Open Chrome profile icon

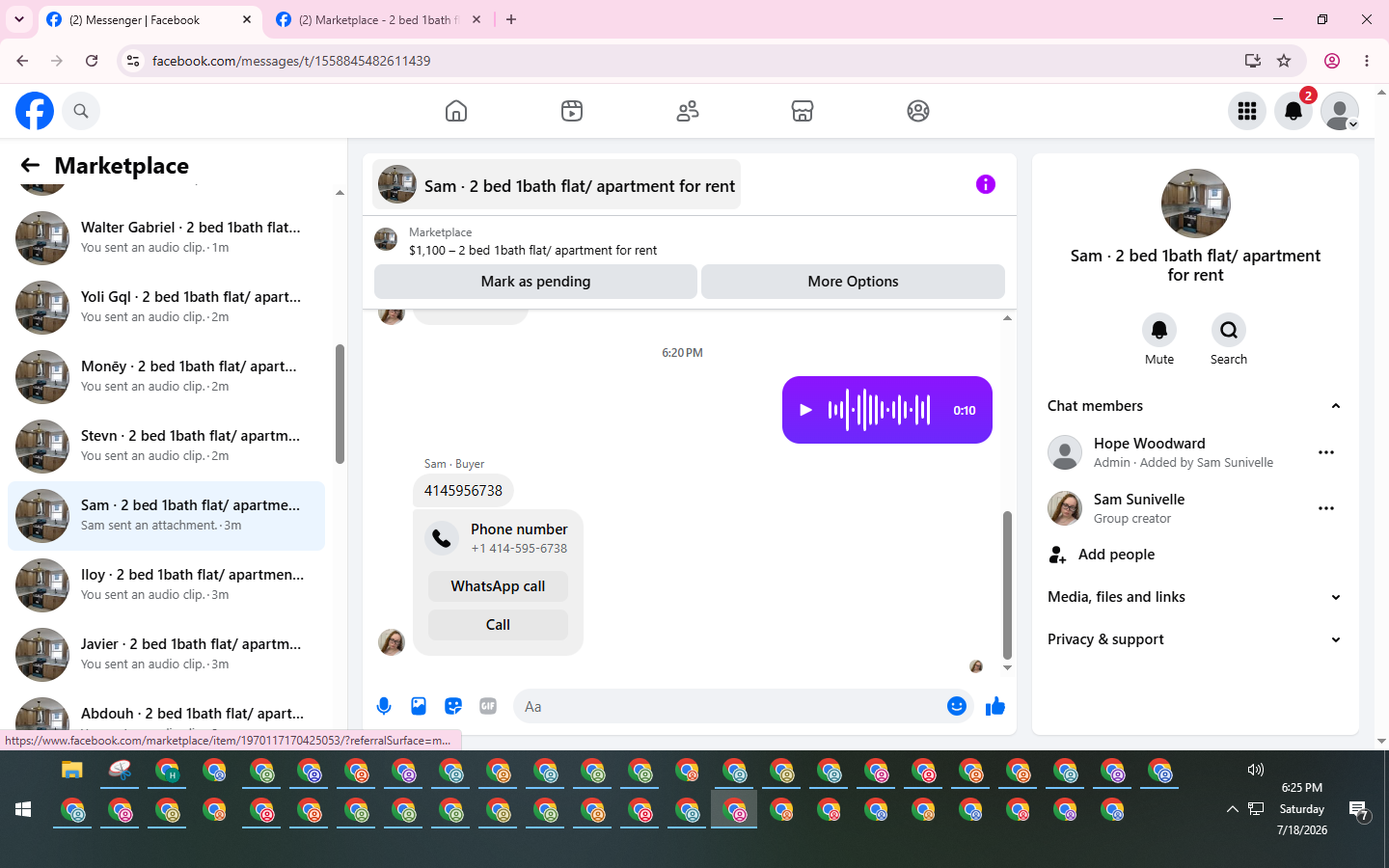1332,61
